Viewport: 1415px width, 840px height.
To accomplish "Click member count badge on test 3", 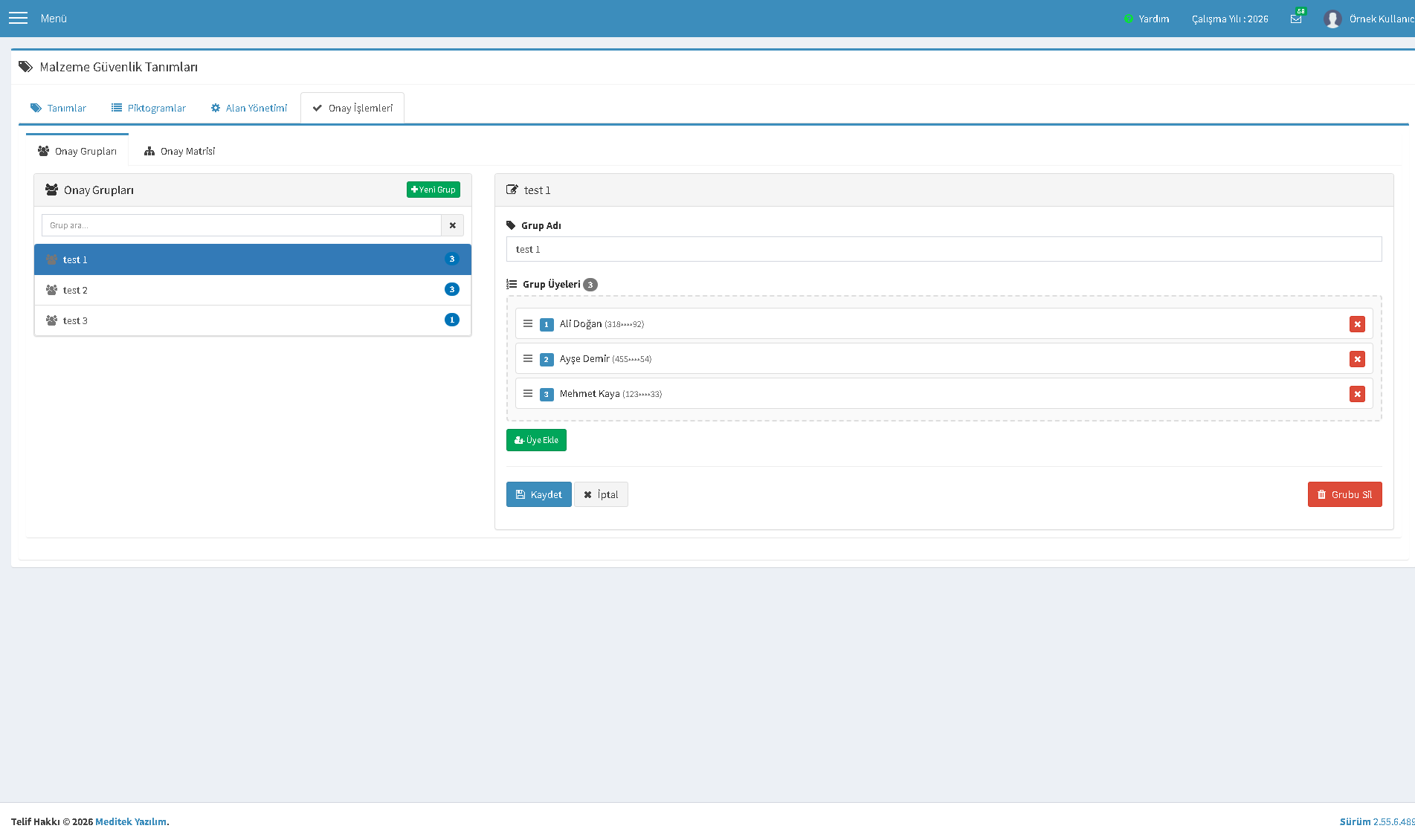I will click(451, 320).
